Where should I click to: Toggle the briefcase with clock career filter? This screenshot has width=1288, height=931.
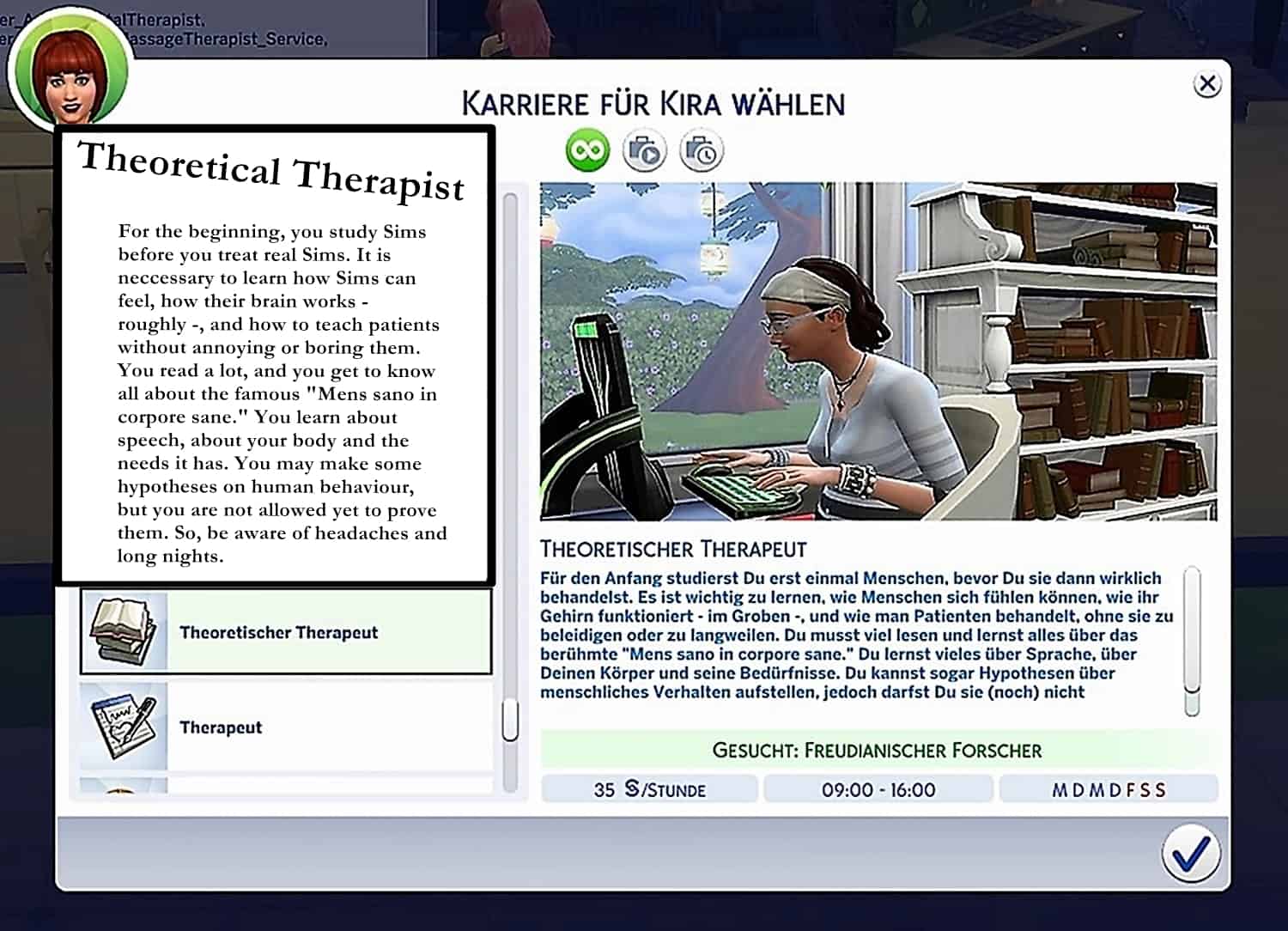tap(702, 151)
